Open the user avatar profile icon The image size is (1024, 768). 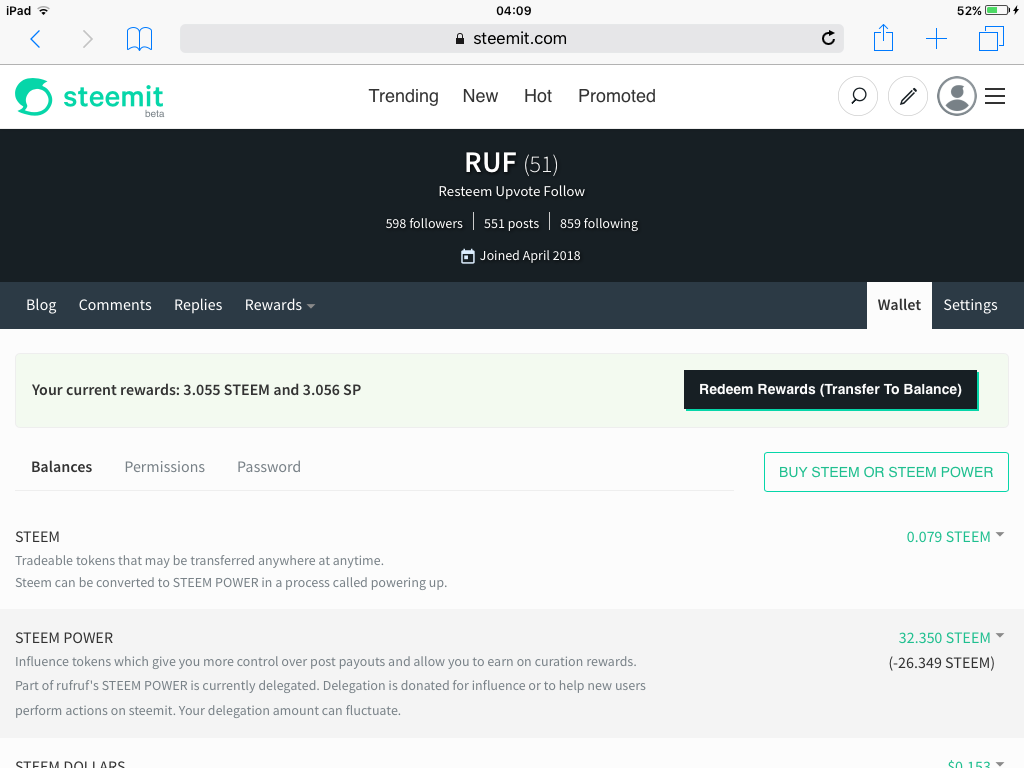[957, 97]
